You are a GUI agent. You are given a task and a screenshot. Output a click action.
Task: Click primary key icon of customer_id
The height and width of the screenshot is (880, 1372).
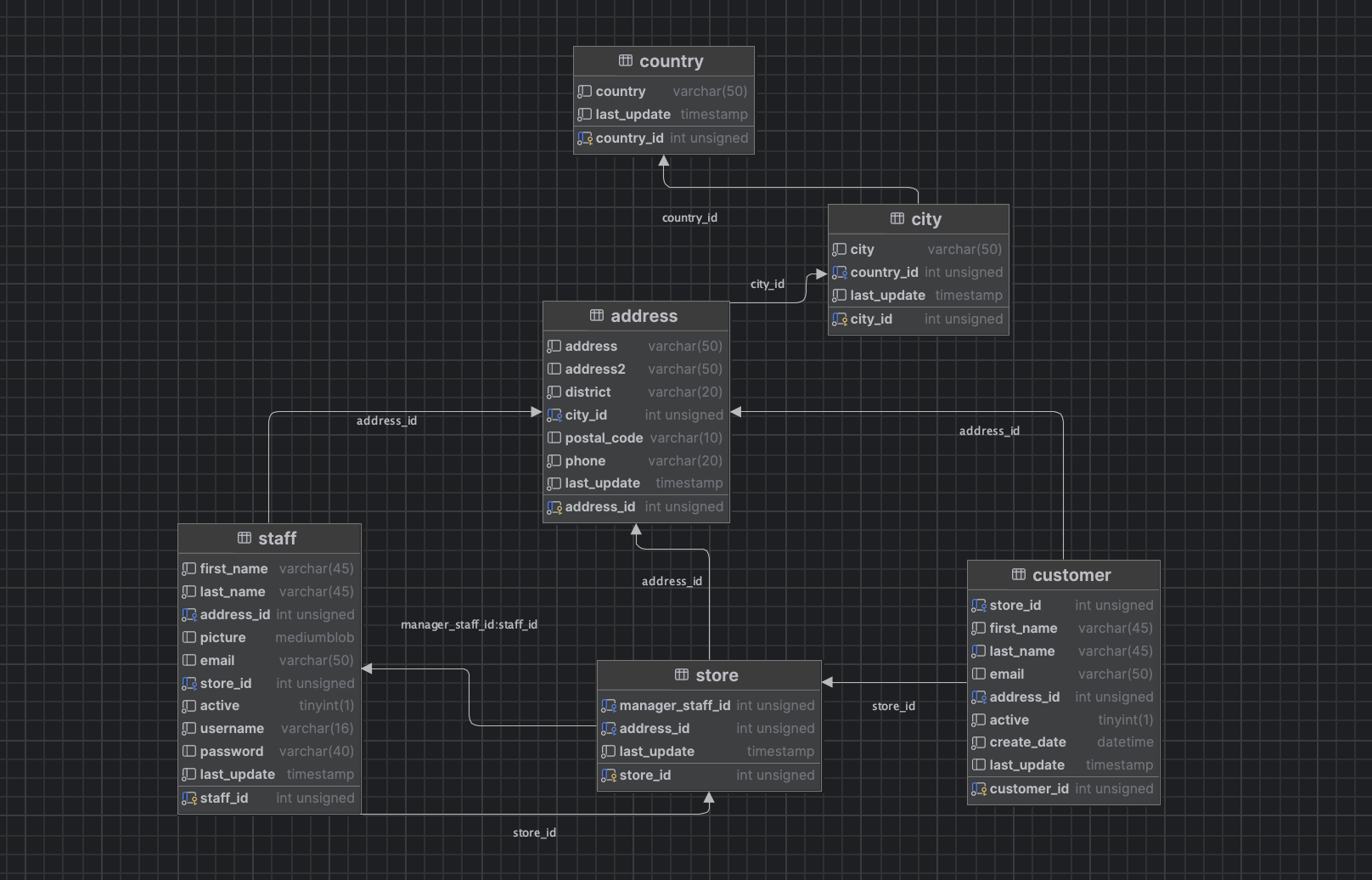pos(979,789)
